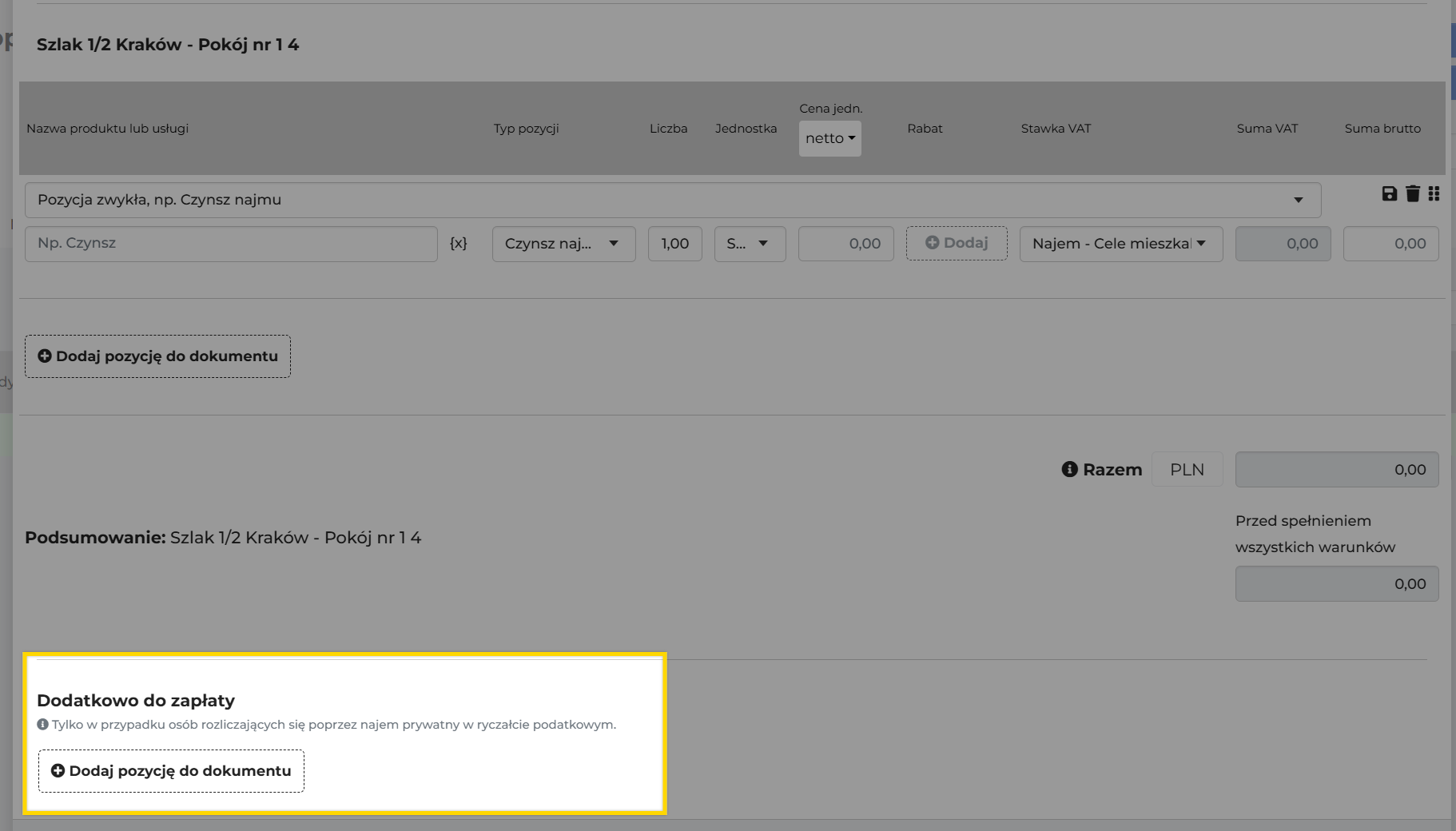Click the unit price field showing 0,00
Image resolution: width=1456 pixels, height=831 pixels.
pyautogui.click(x=846, y=244)
